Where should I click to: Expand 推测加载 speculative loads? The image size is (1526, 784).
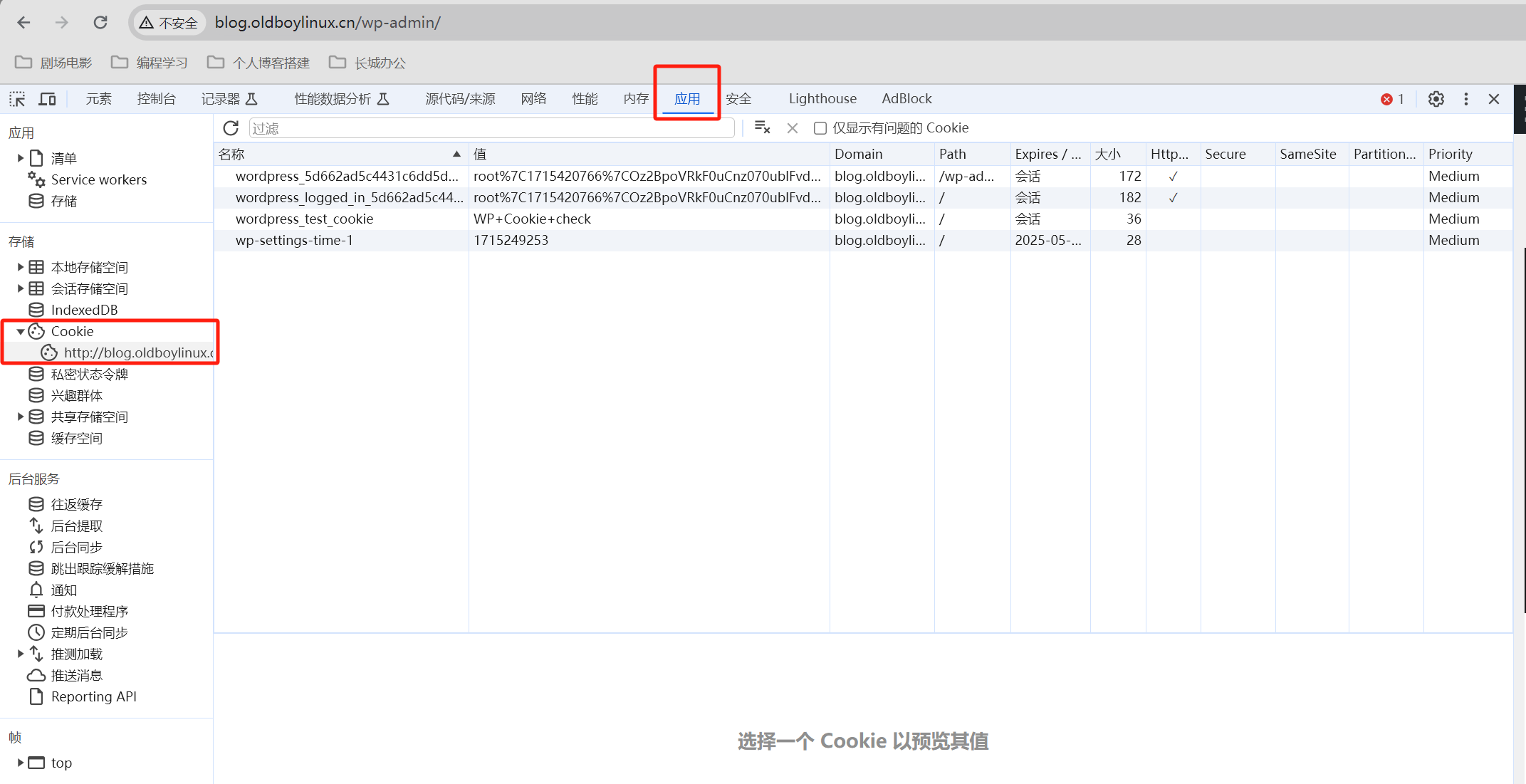21,654
